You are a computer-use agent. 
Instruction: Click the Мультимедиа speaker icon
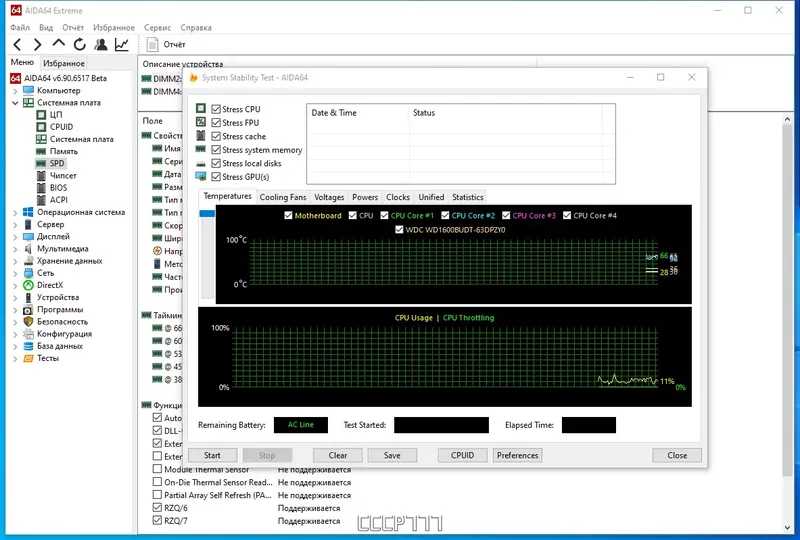click(x=29, y=249)
